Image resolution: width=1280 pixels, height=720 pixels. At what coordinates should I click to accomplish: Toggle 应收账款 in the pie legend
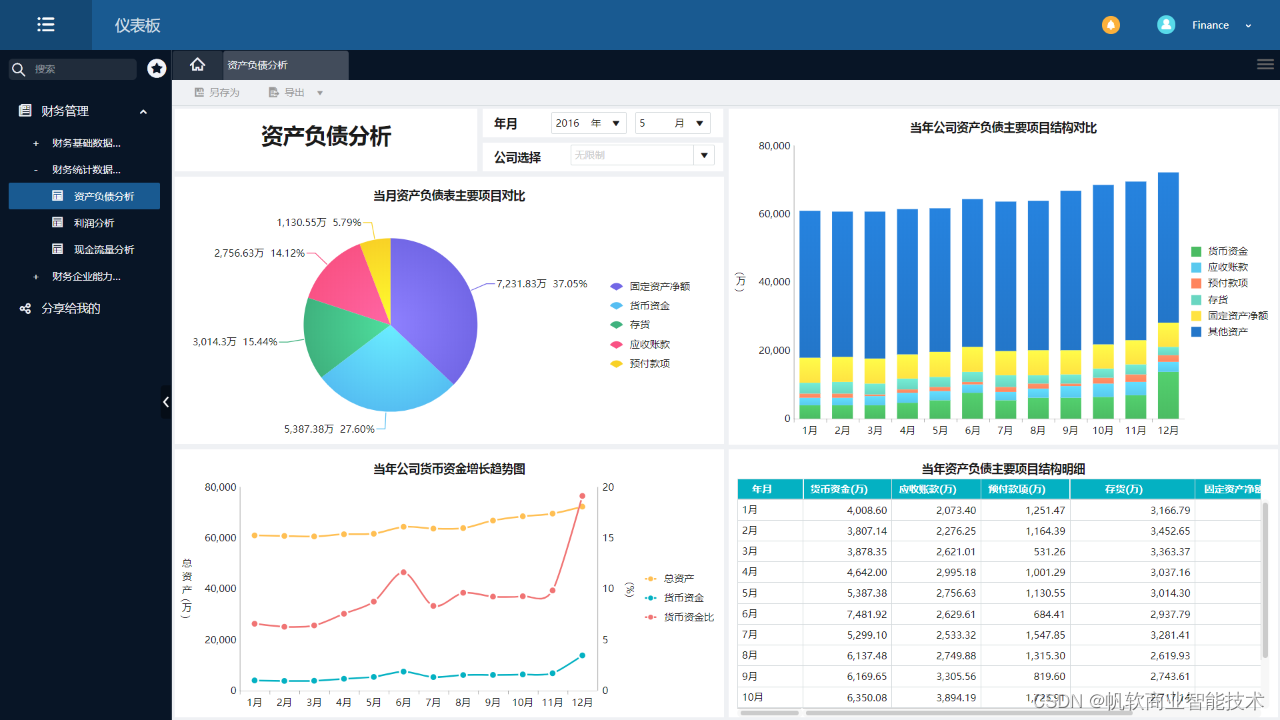pyautogui.click(x=639, y=344)
